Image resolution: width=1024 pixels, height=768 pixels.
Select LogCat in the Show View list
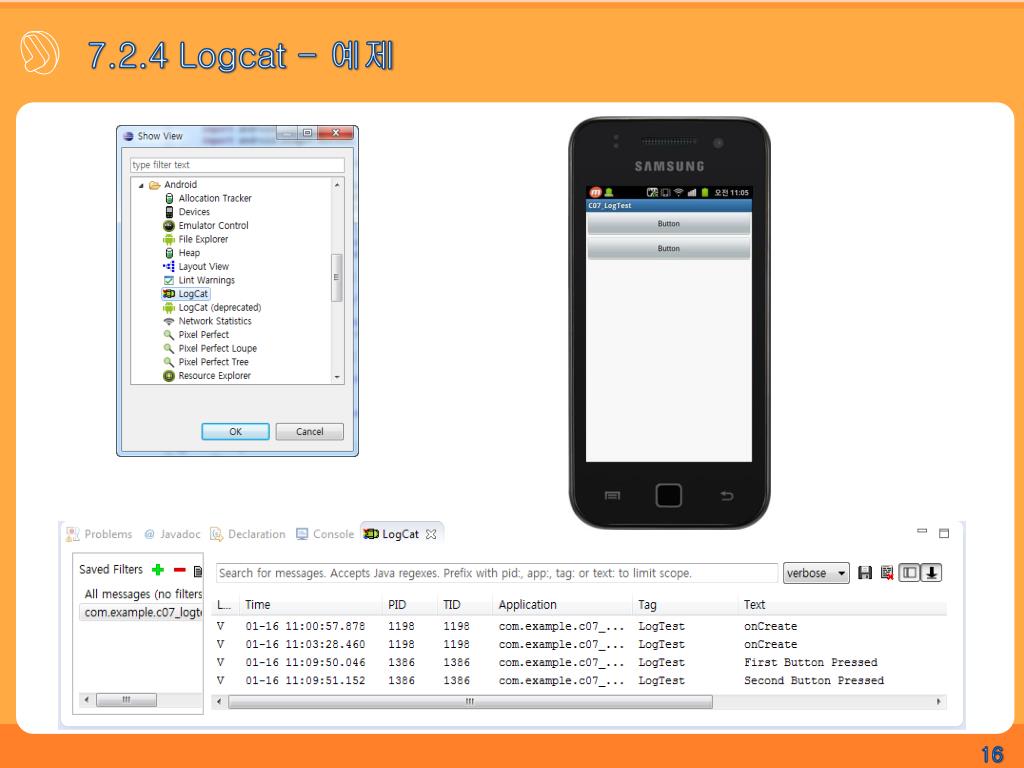point(185,294)
